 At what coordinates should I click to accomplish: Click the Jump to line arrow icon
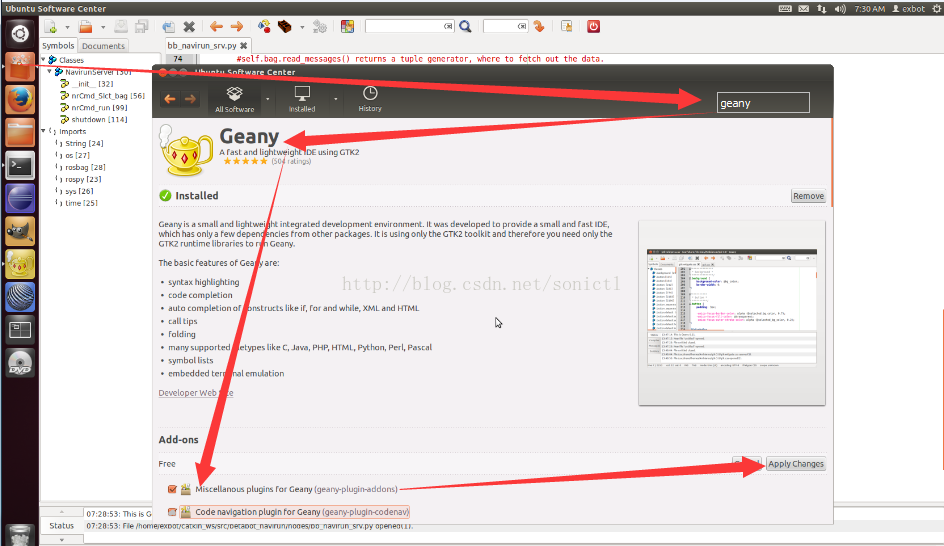pos(539,26)
